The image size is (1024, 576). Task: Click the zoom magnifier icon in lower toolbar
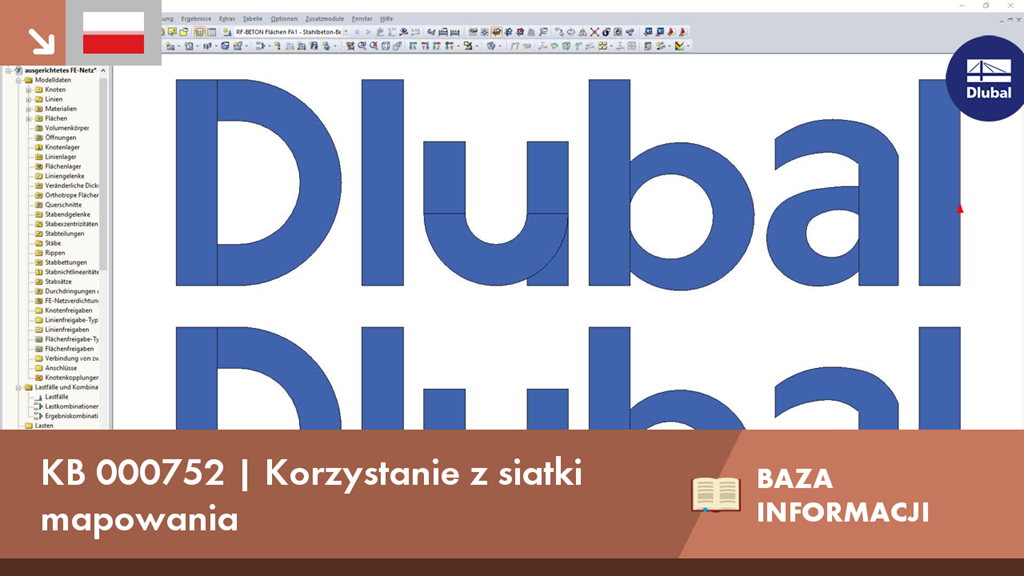click(362, 46)
